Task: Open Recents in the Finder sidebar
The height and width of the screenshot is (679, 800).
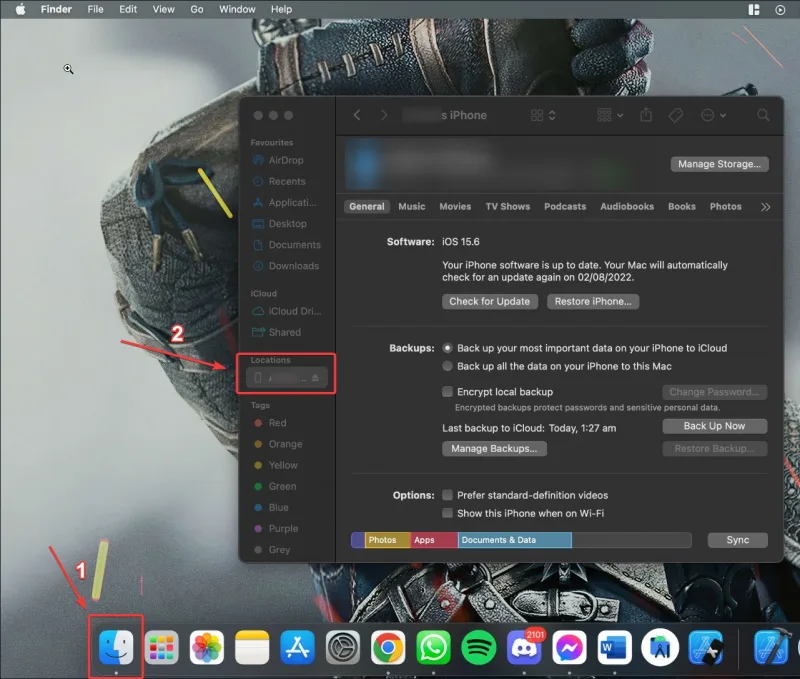Action: [x=286, y=182]
